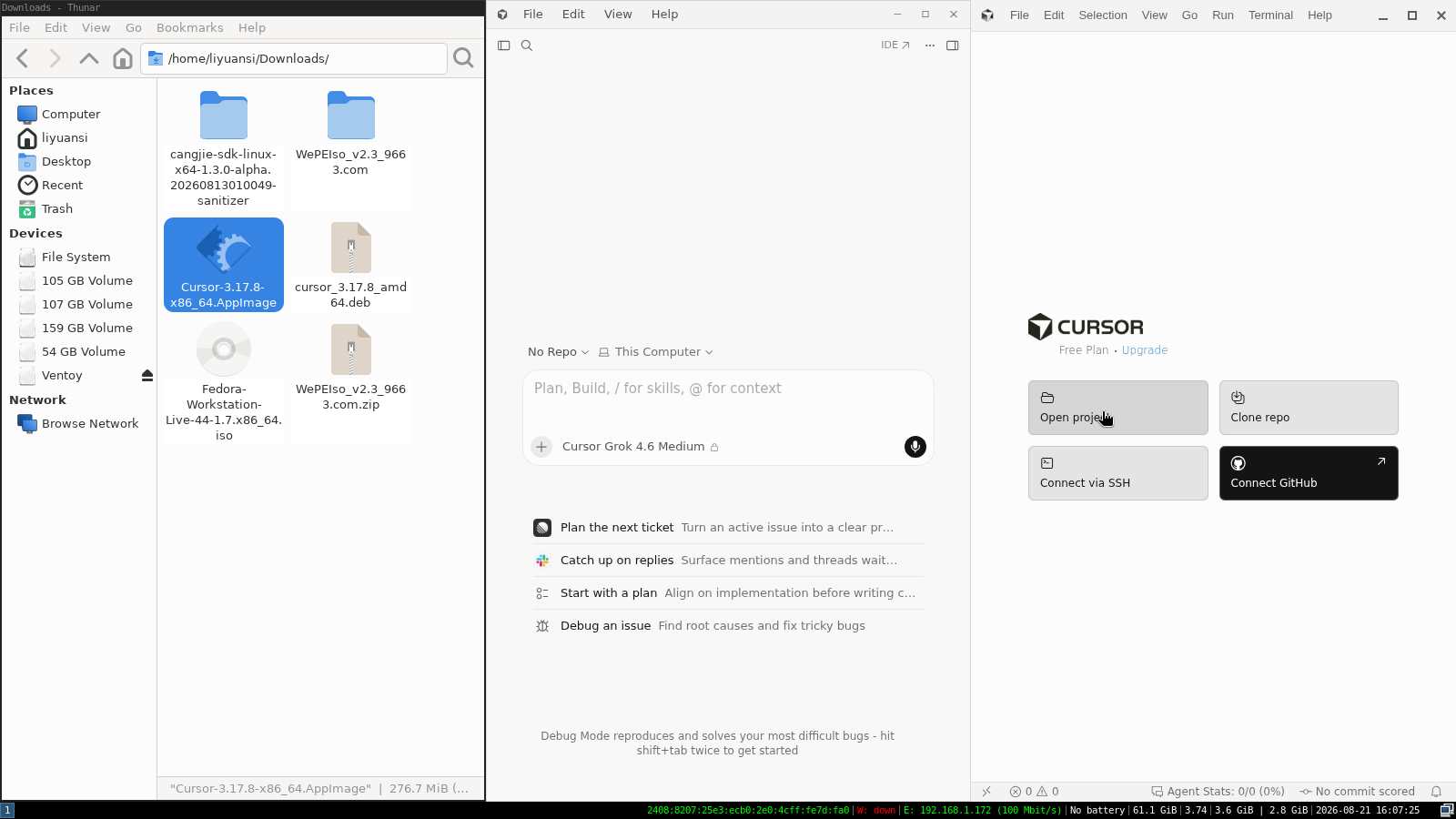The image size is (1456, 819).
Task: Open Bookmarks menu in Thunar
Action: 190,28
